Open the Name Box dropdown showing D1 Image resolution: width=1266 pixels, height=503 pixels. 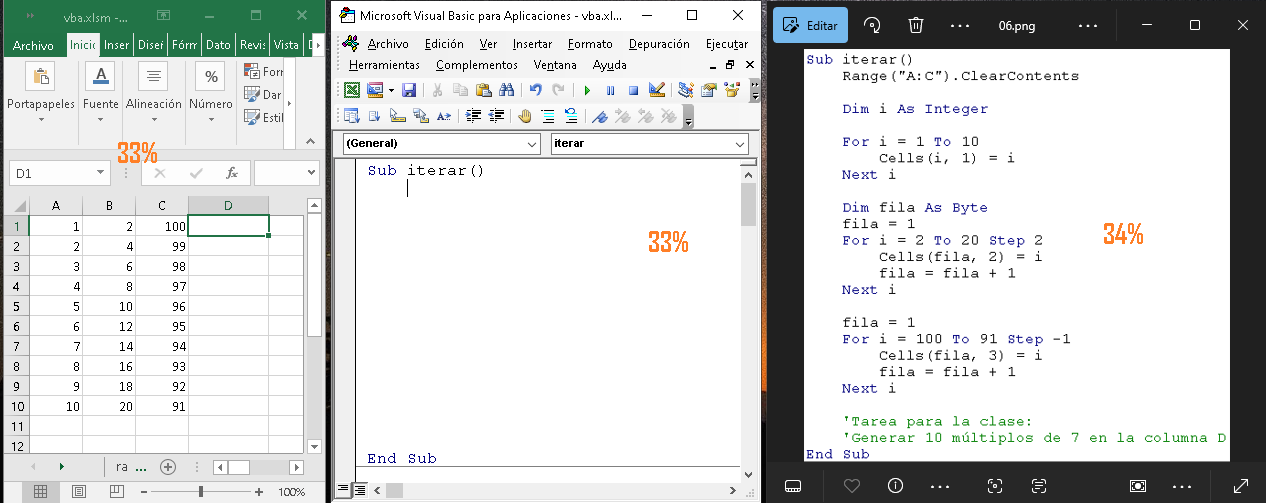click(101, 173)
